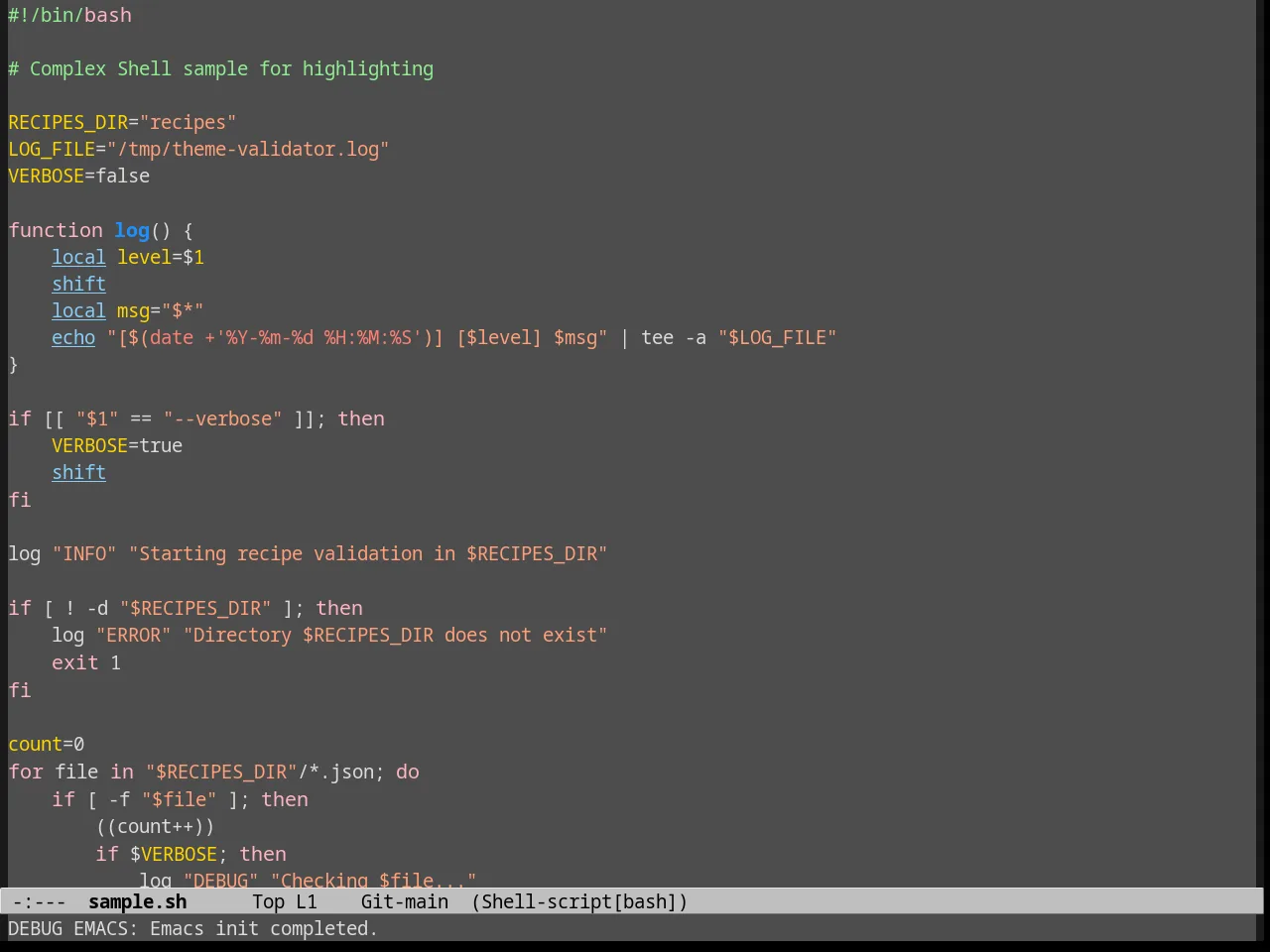Screen dimensions: 1270x952
Task: Click the echo area message 'Emacs init completed.'
Action: click(263, 928)
